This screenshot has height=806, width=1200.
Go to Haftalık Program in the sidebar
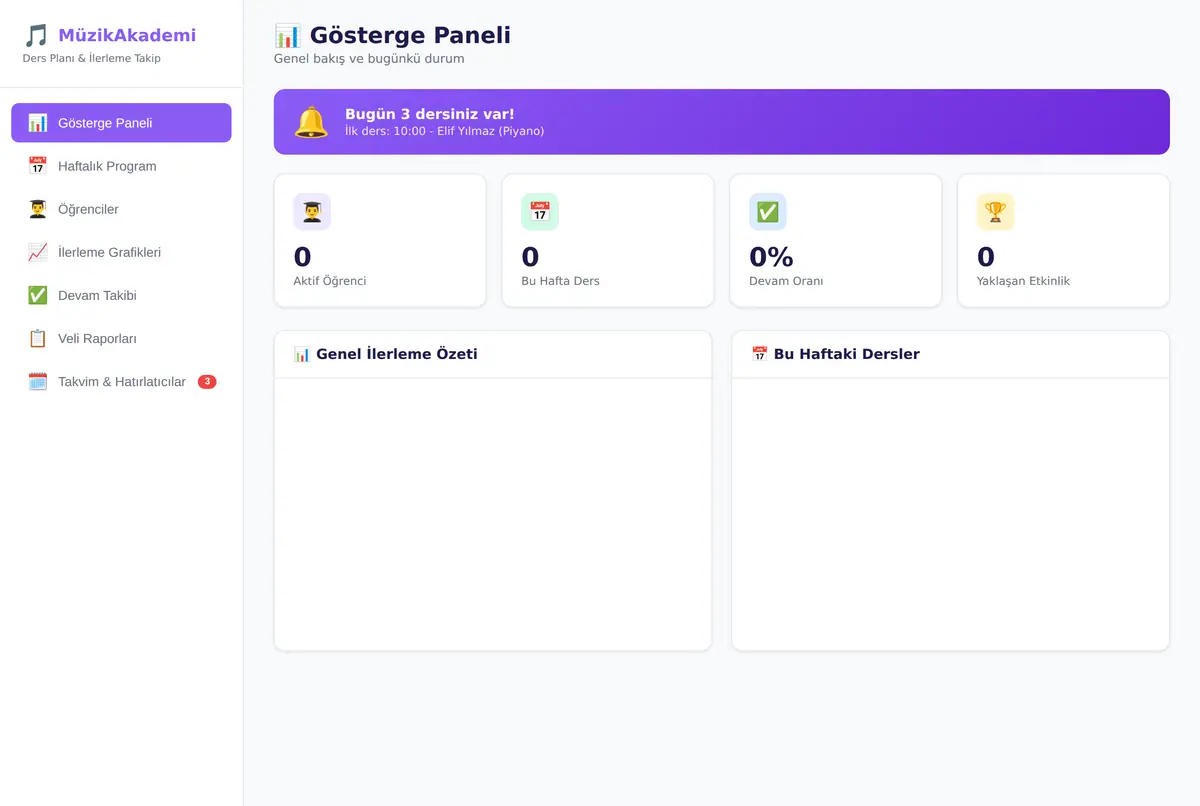pyautogui.click(x=121, y=166)
